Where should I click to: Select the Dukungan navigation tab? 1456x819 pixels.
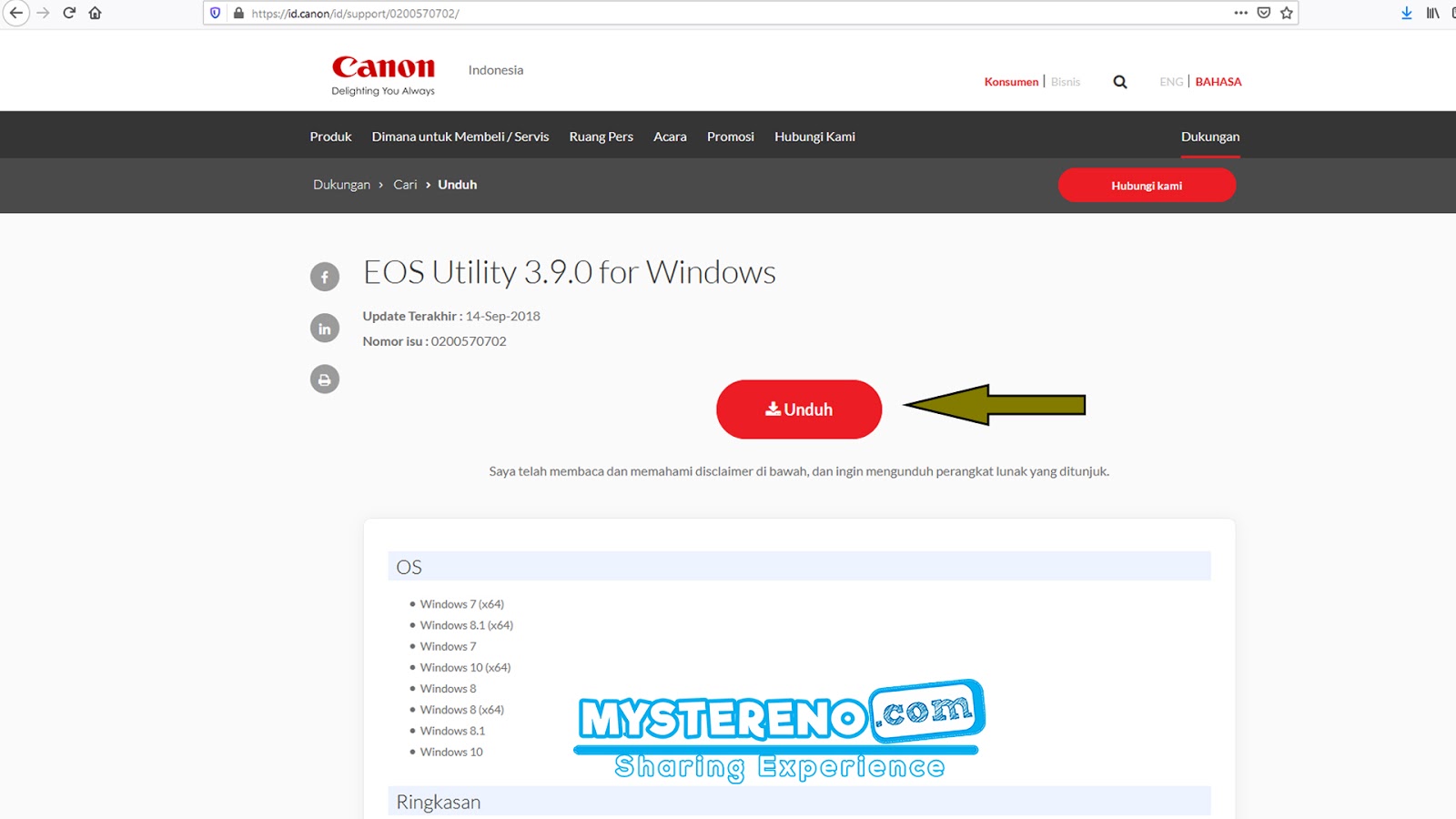(1210, 136)
